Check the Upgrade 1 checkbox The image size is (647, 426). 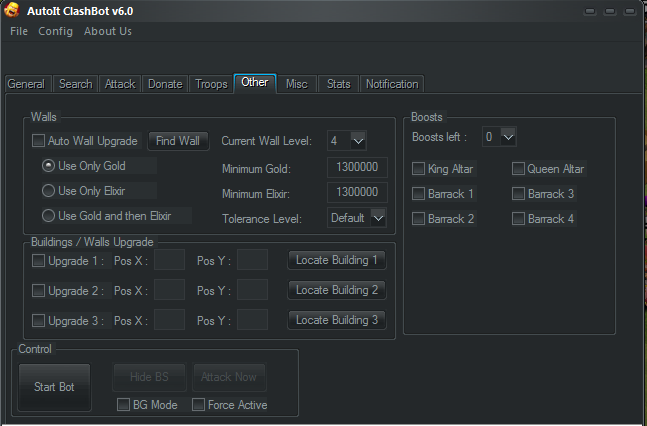click(38, 260)
